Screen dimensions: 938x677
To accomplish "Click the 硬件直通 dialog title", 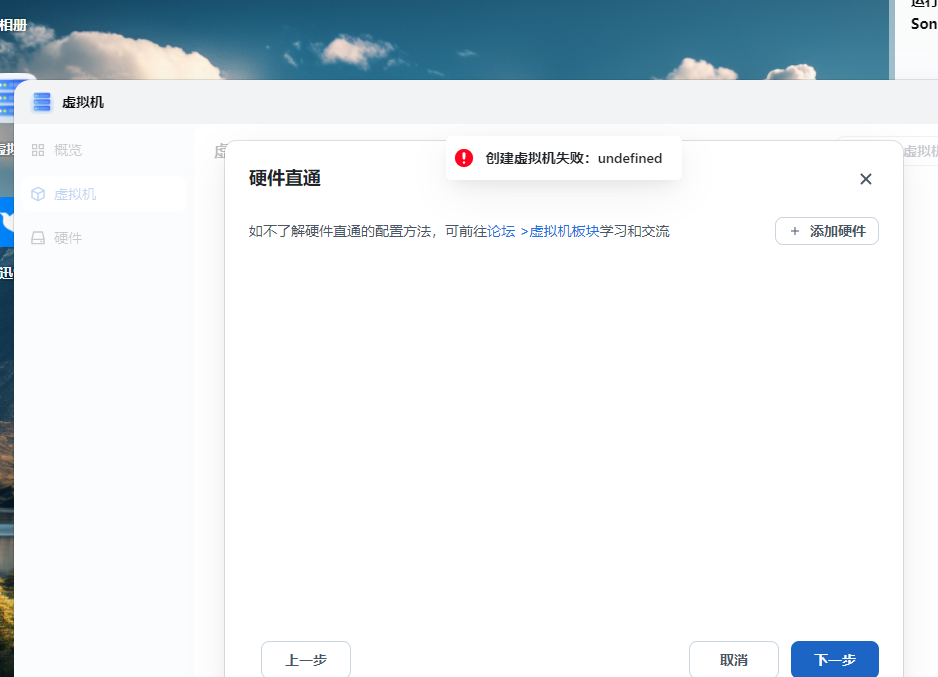I will (285, 178).
